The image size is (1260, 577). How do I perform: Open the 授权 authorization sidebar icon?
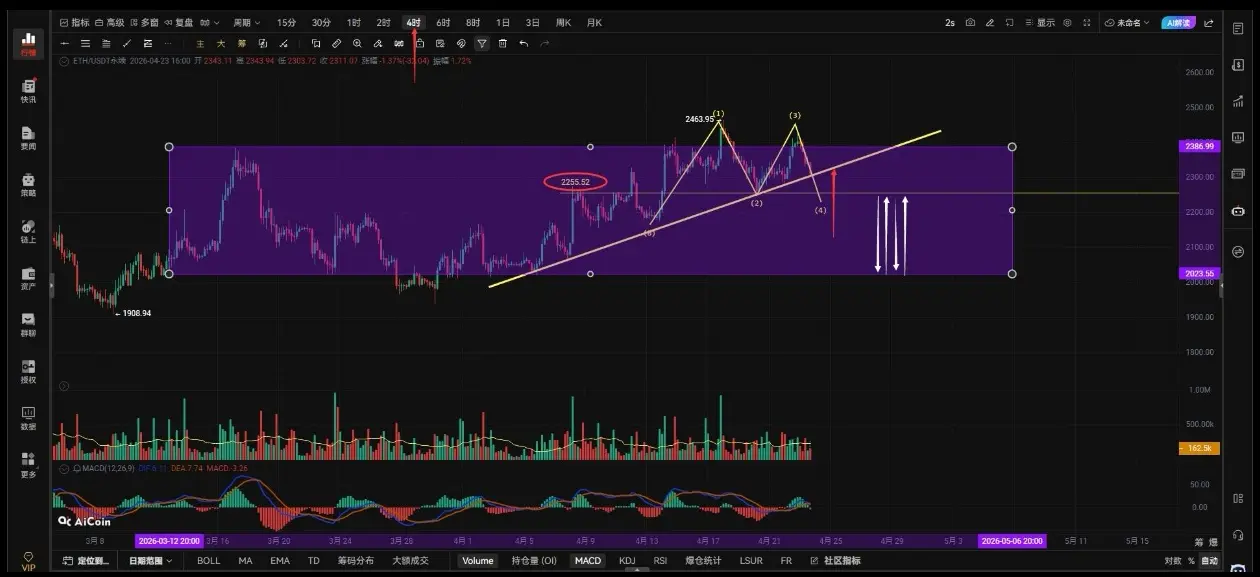[x=28, y=372]
